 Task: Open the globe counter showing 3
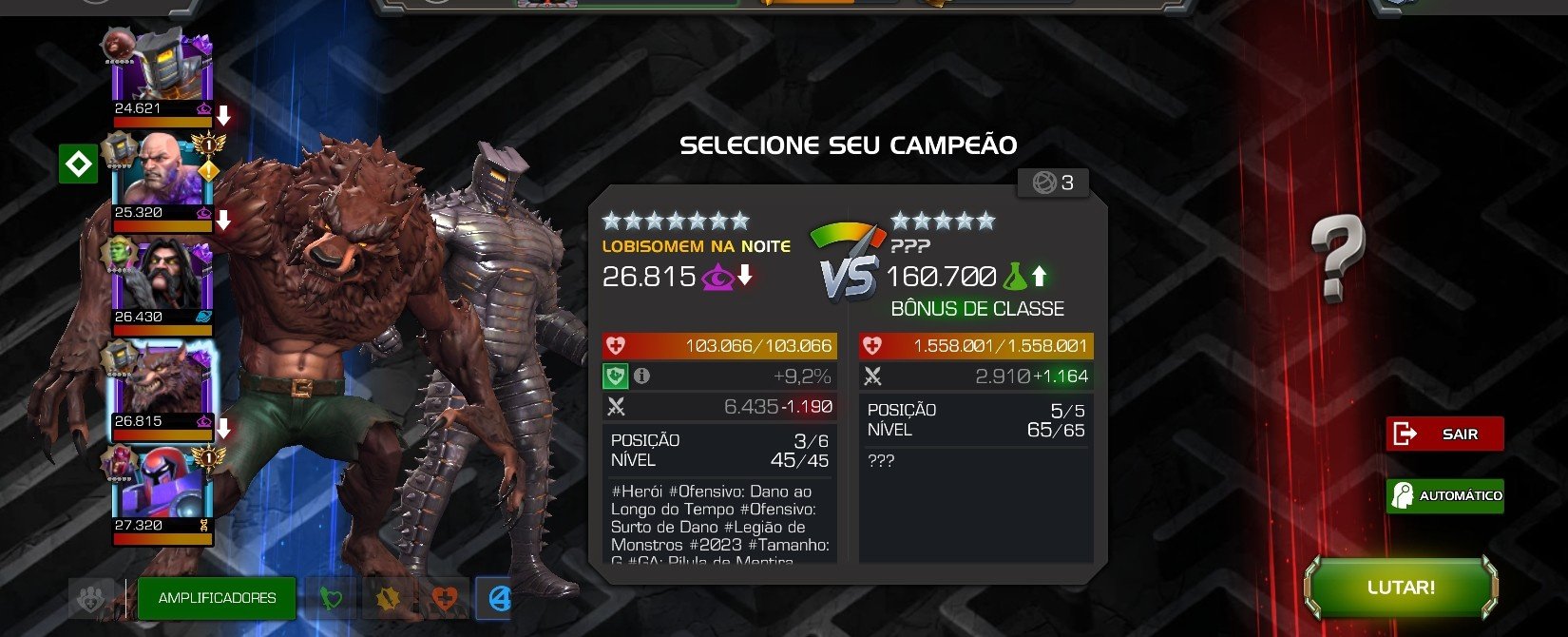pos(1053,183)
